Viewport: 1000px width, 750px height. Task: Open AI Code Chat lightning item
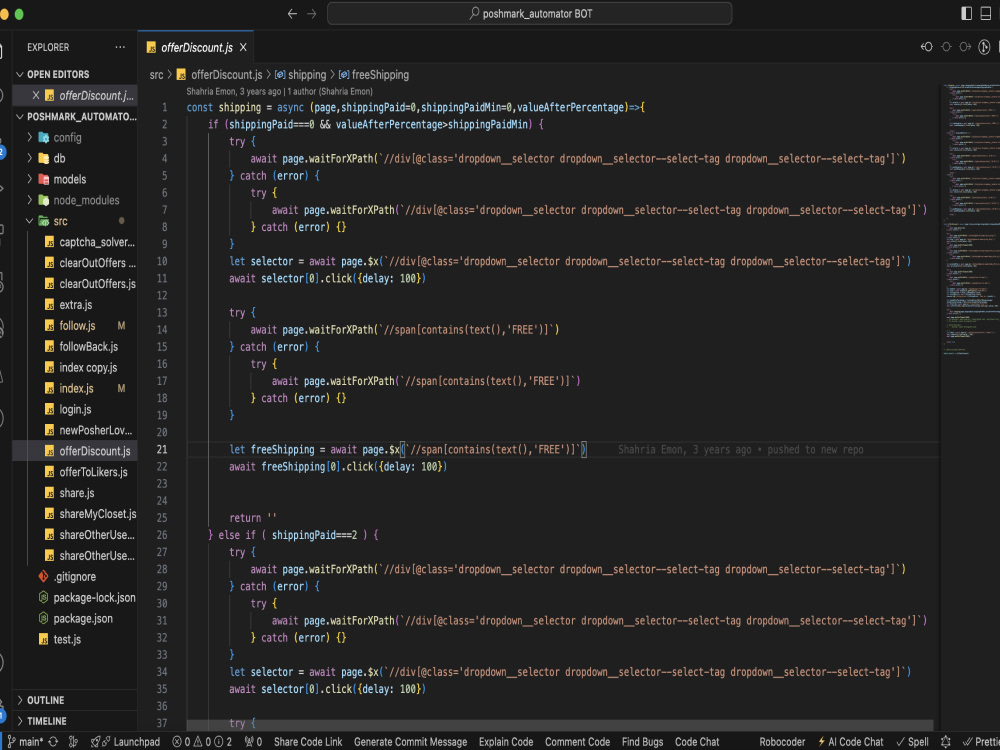(851, 742)
